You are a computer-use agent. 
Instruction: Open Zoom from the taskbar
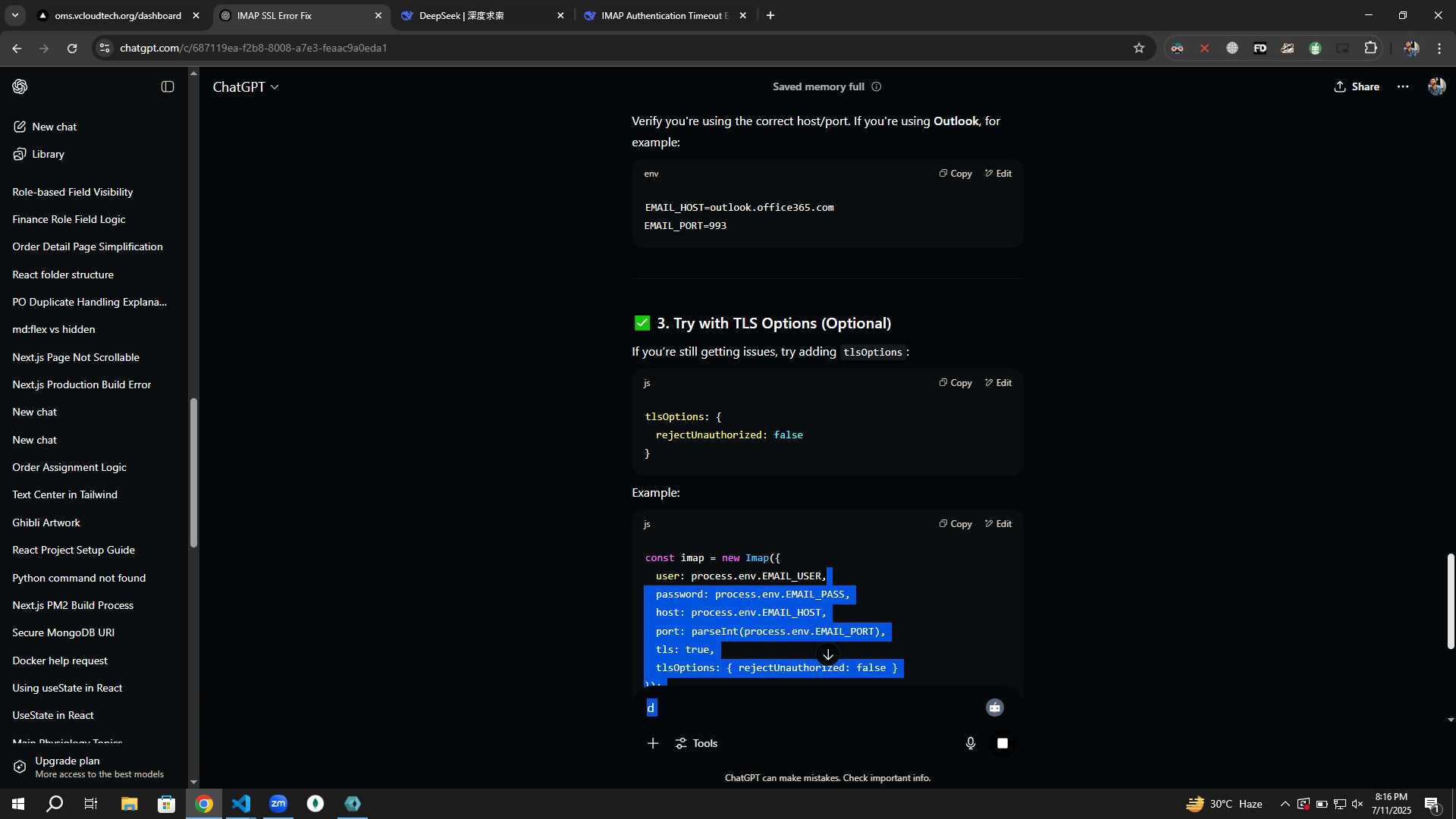278,804
